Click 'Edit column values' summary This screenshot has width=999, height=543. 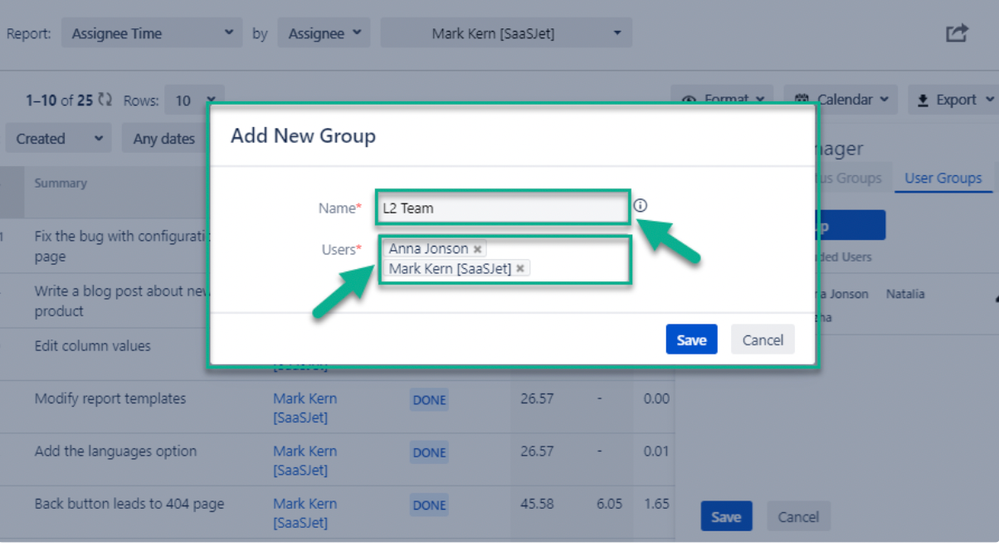tap(92, 346)
